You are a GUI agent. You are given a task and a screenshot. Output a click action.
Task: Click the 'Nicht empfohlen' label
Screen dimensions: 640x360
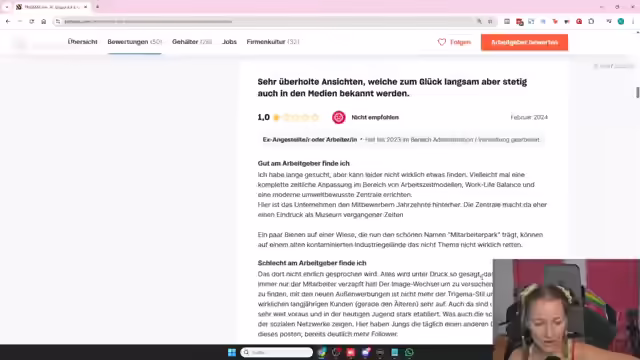point(375,117)
